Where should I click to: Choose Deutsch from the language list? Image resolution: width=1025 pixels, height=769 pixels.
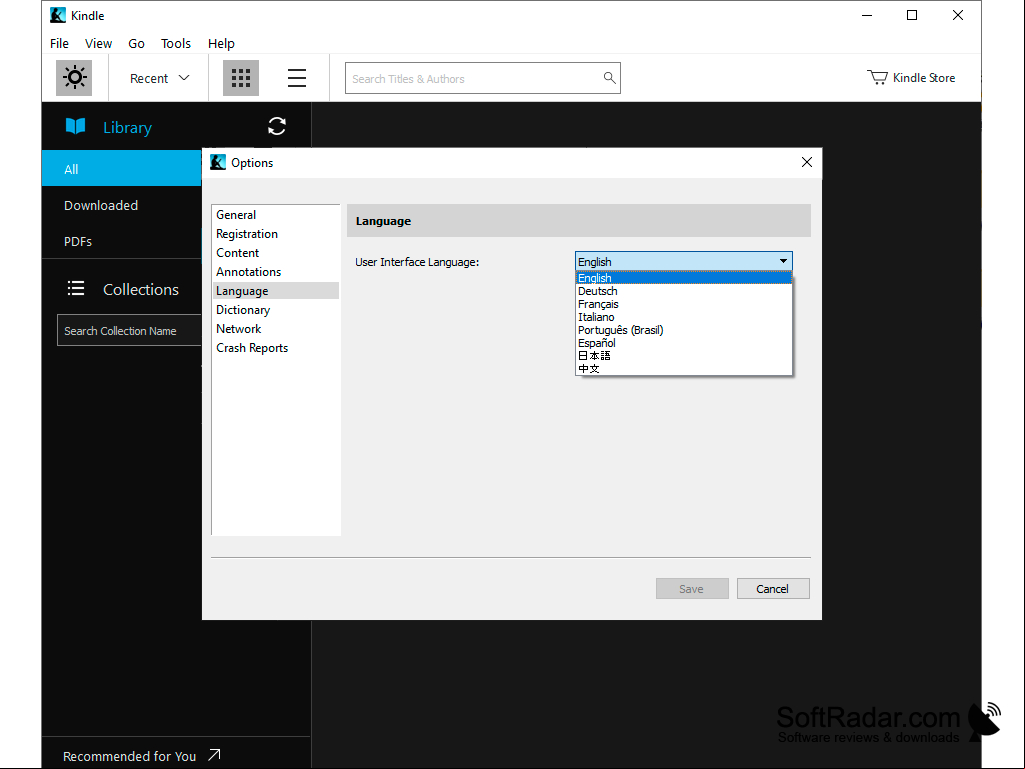(684, 291)
